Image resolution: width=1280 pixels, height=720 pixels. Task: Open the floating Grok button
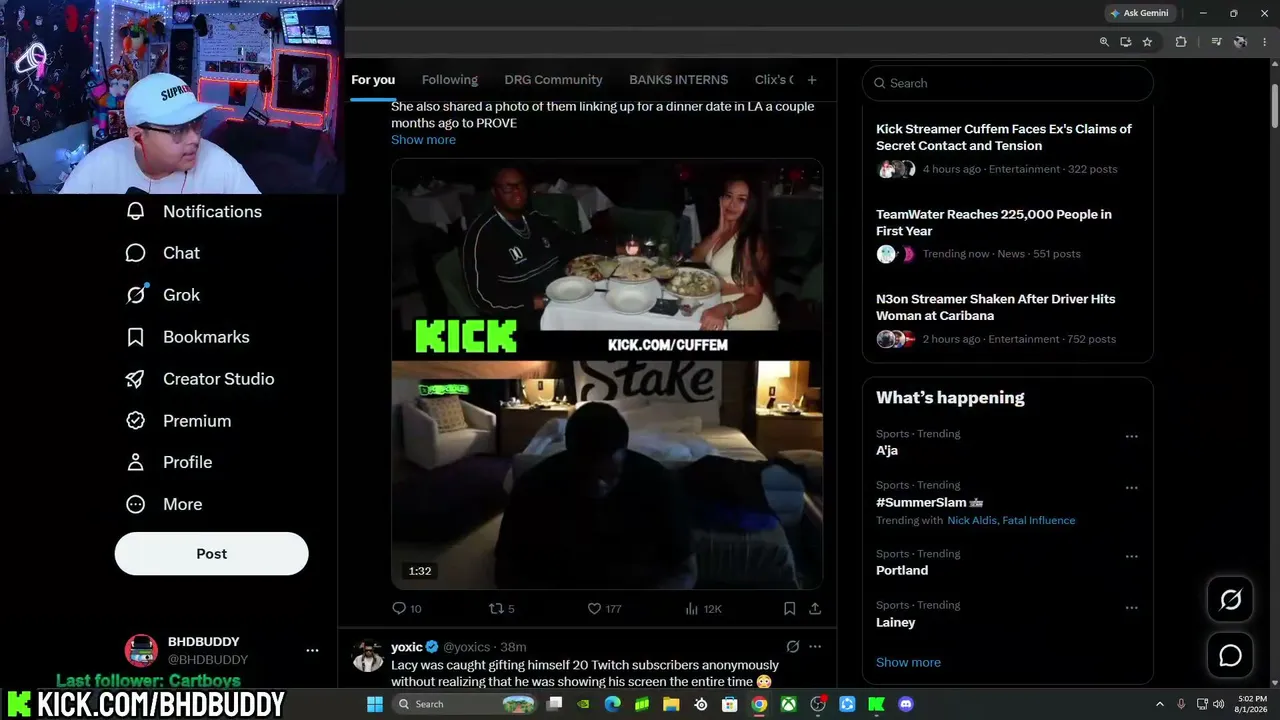[x=1230, y=599]
